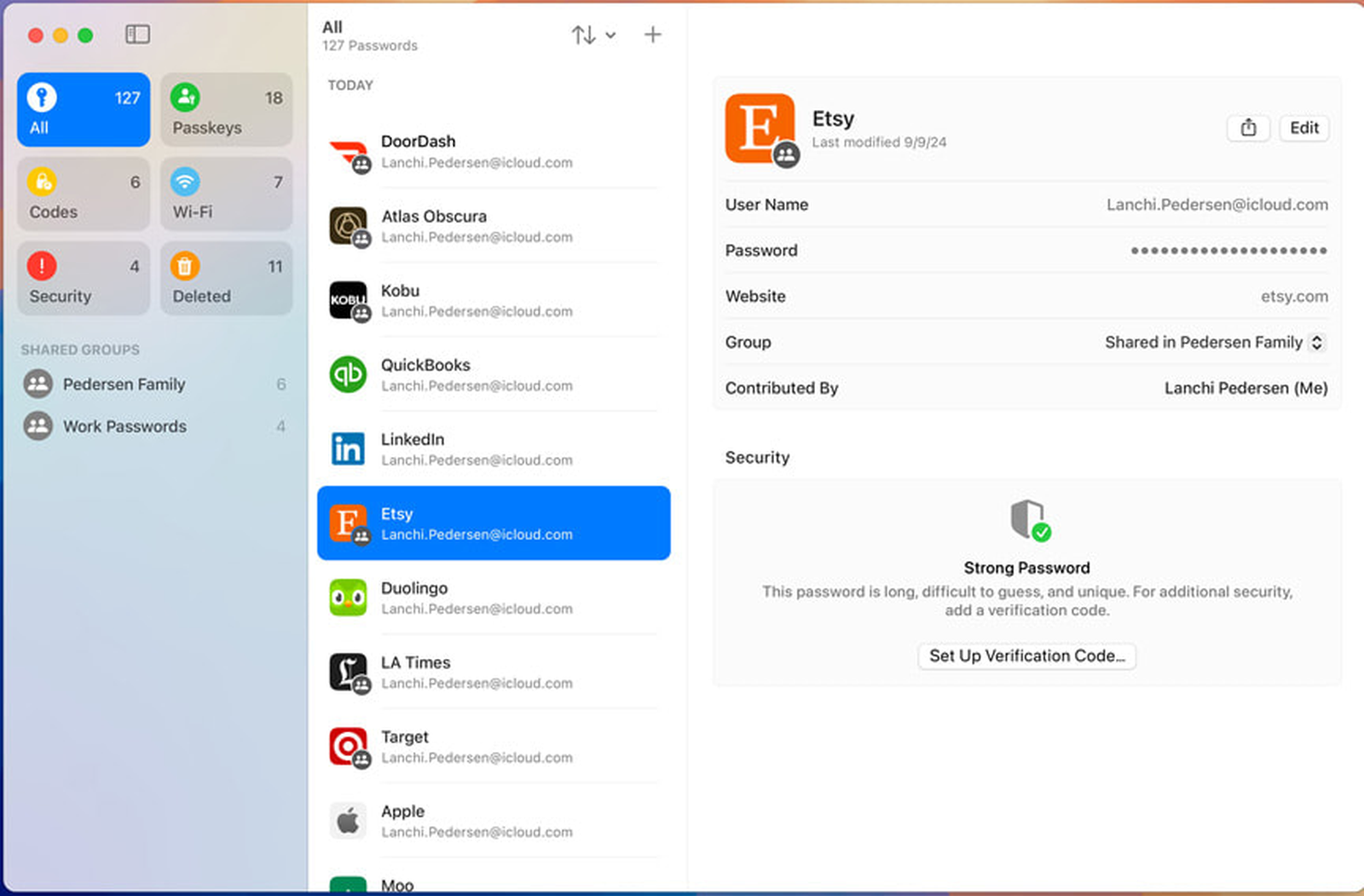Select the LA Times entry
1364x896 pixels.
coord(494,672)
